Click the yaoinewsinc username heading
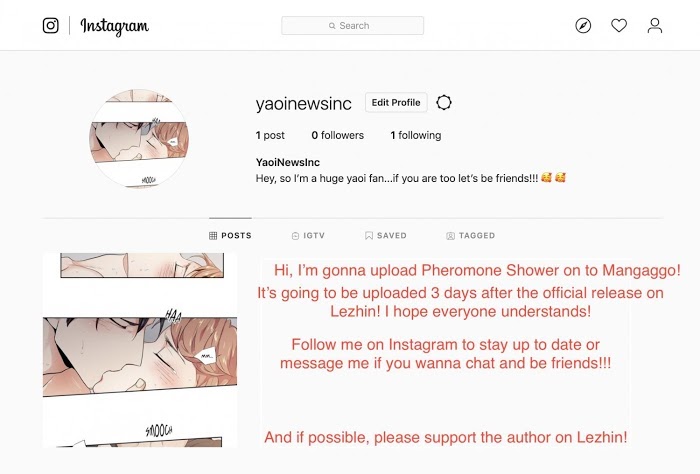The height and width of the screenshot is (474, 700). (304, 104)
